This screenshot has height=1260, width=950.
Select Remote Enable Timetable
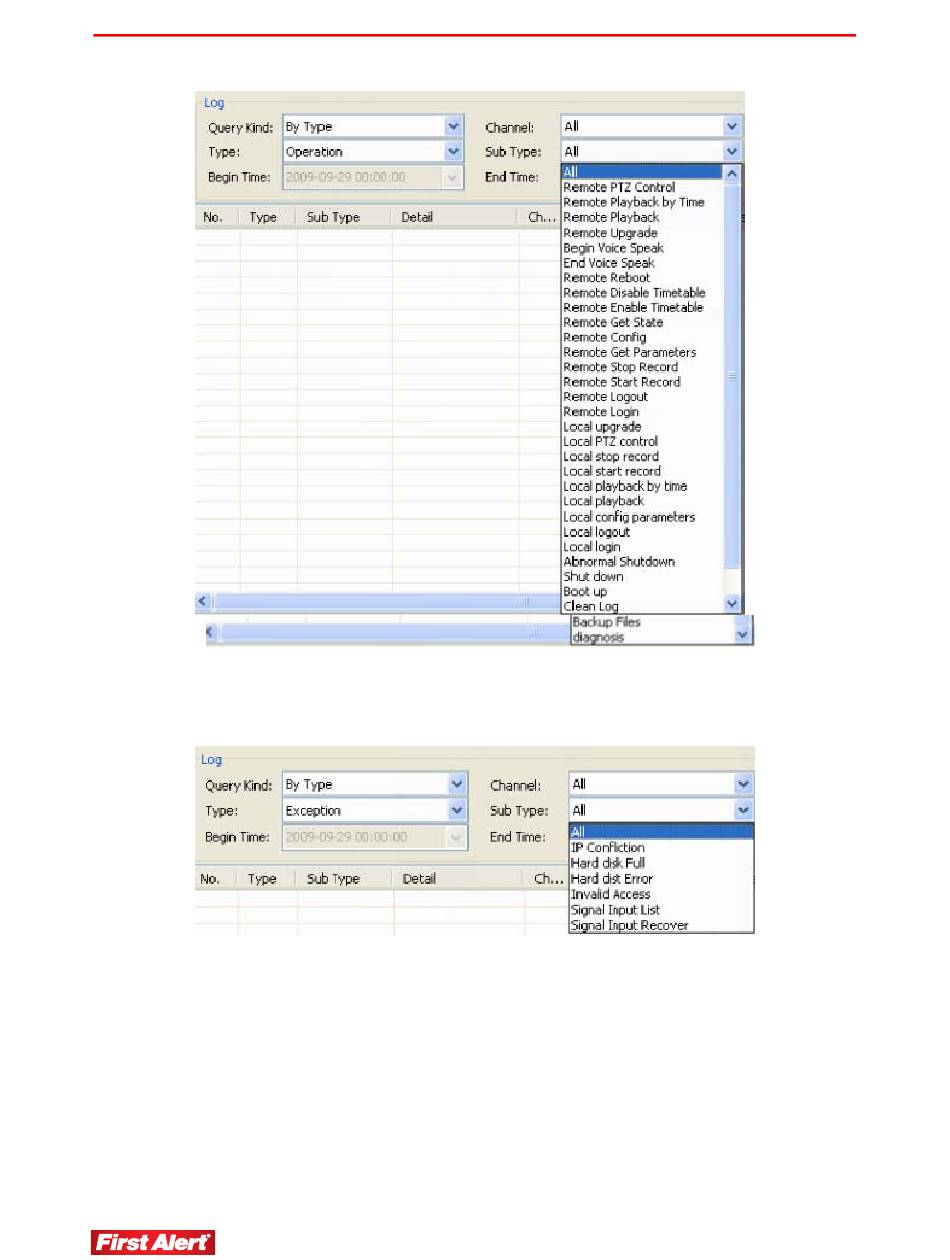[x=633, y=307]
